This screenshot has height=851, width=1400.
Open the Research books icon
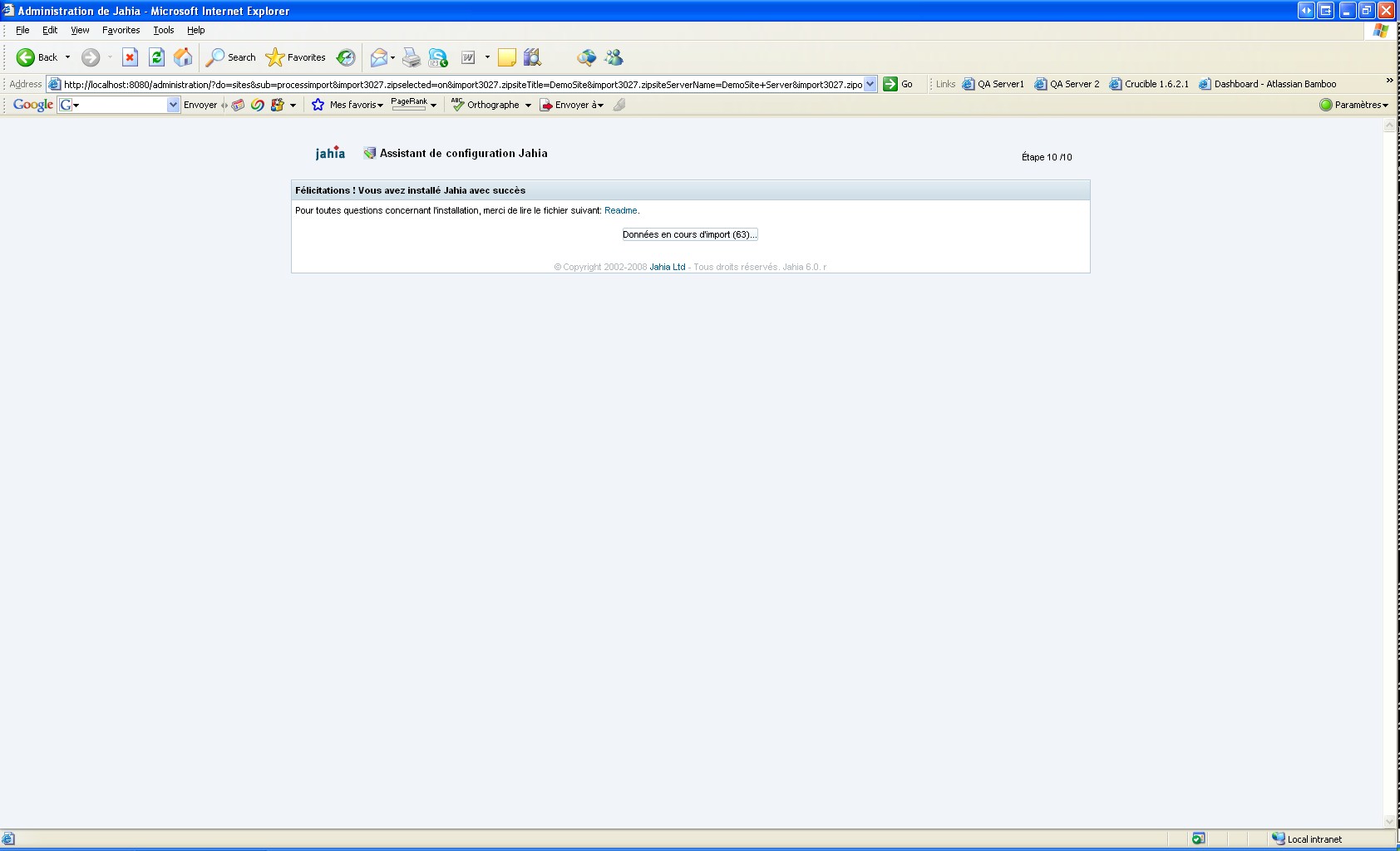click(533, 57)
